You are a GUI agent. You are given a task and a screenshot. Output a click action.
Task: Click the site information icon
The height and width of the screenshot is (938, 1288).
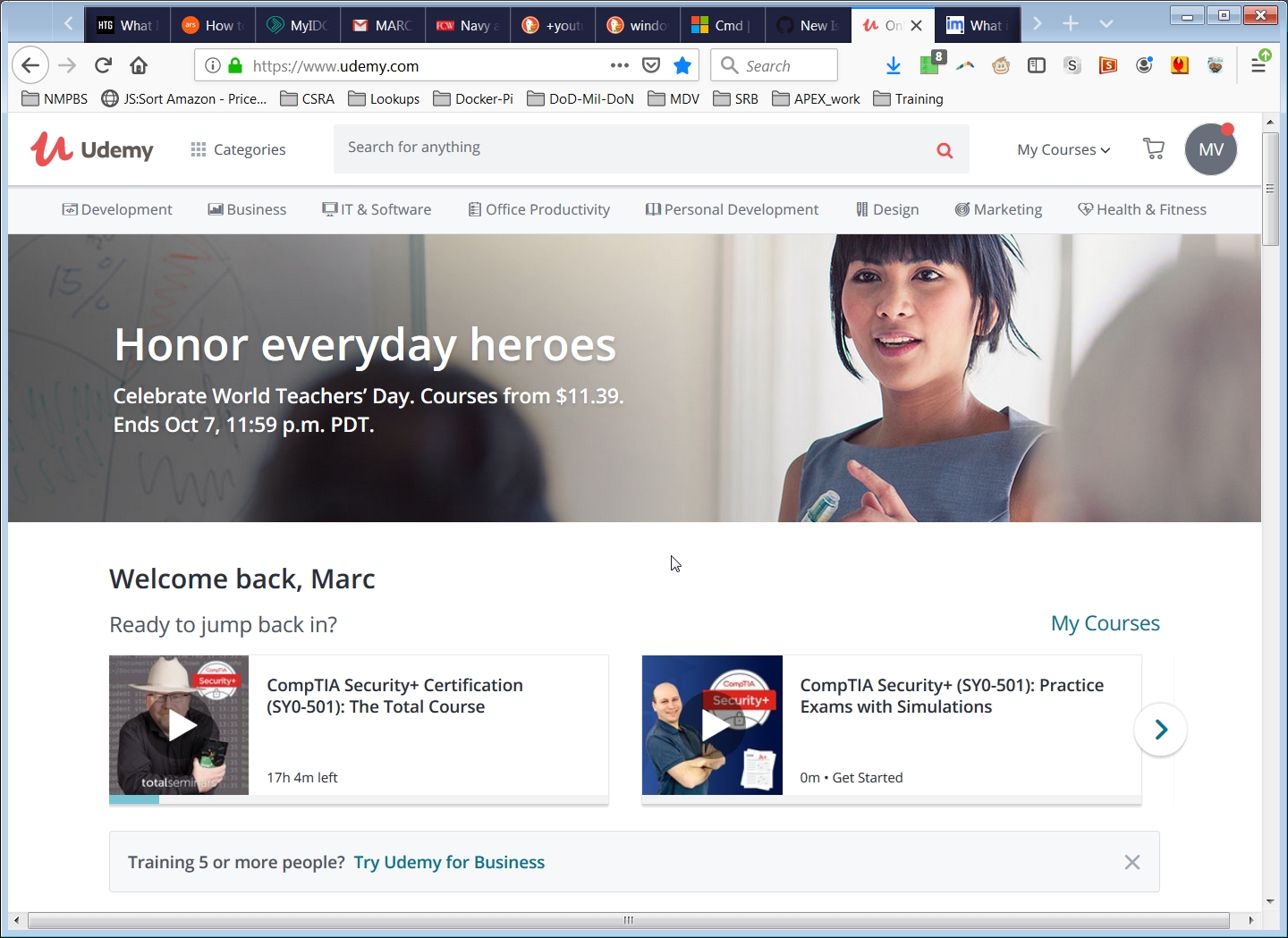click(x=213, y=65)
